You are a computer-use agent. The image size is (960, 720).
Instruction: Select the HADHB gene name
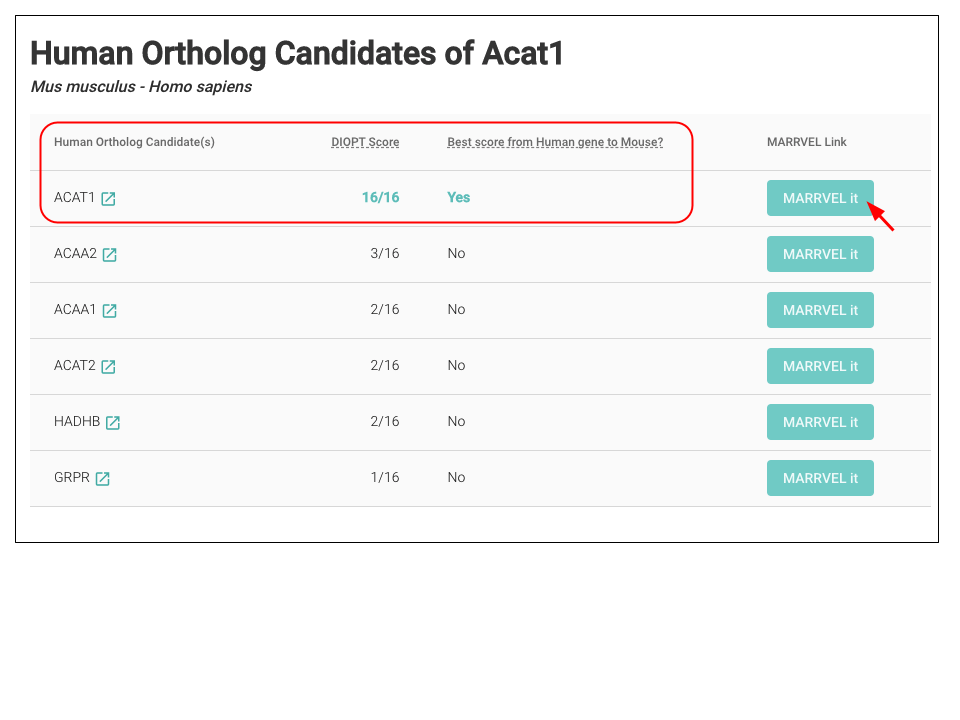pos(77,421)
